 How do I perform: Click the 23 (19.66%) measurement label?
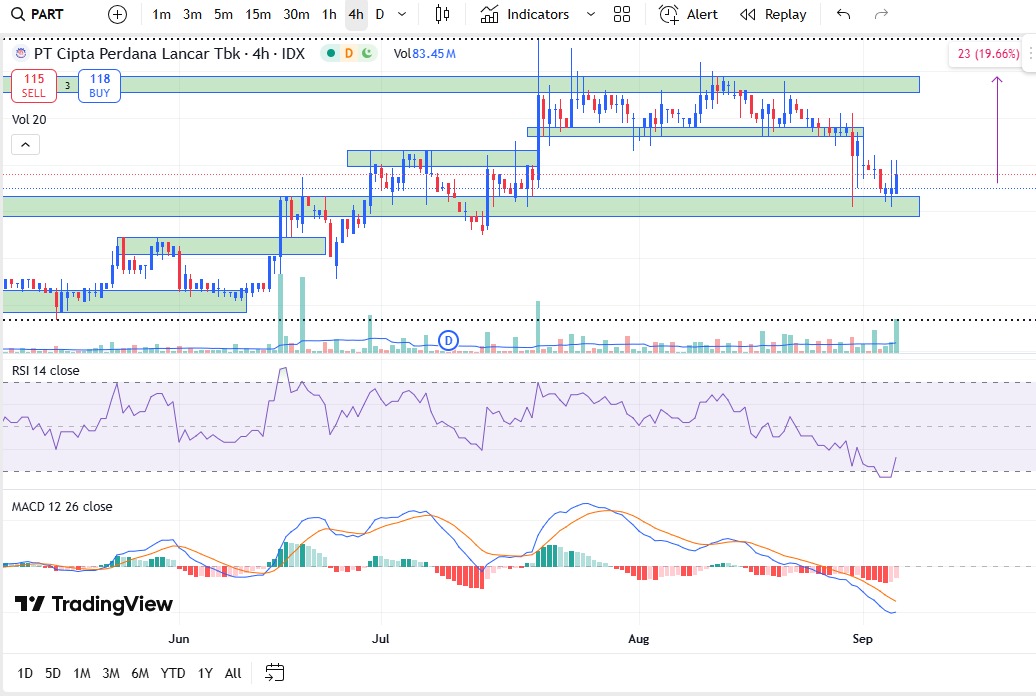click(x=988, y=54)
